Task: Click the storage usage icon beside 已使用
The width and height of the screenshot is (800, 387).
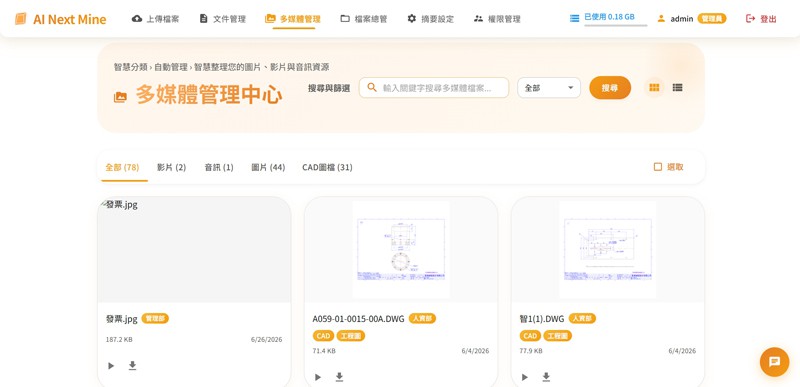Action: (x=574, y=18)
